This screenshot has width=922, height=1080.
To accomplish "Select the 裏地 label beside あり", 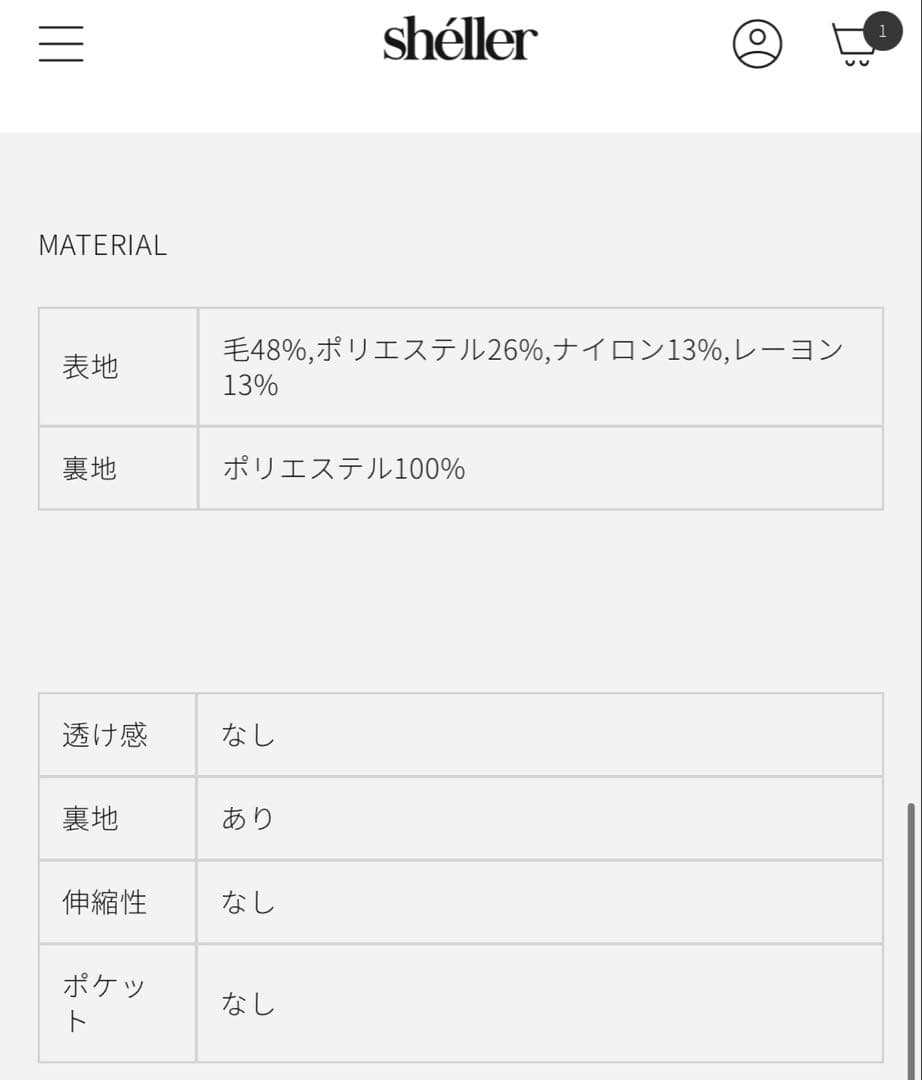I will tap(91, 819).
